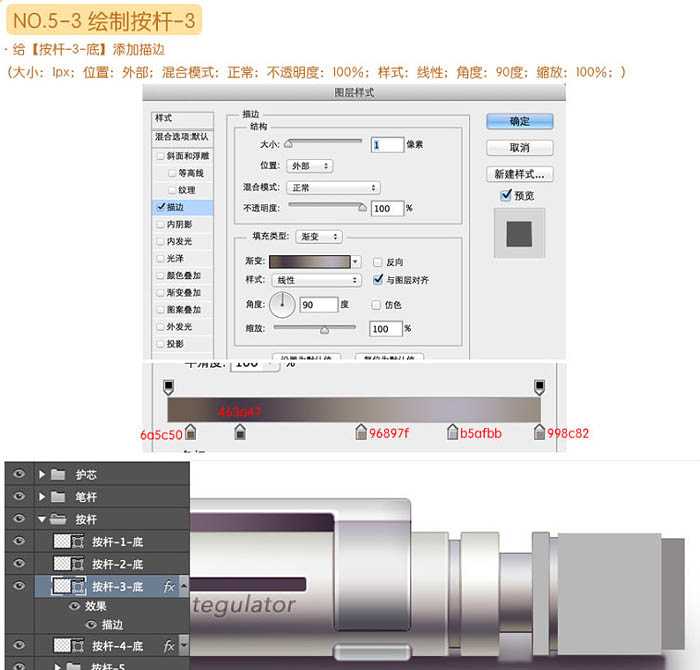Image resolution: width=700 pixels, height=670 pixels.
Task: Click the 护芯 group folder icon
Action: click(x=58, y=474)
